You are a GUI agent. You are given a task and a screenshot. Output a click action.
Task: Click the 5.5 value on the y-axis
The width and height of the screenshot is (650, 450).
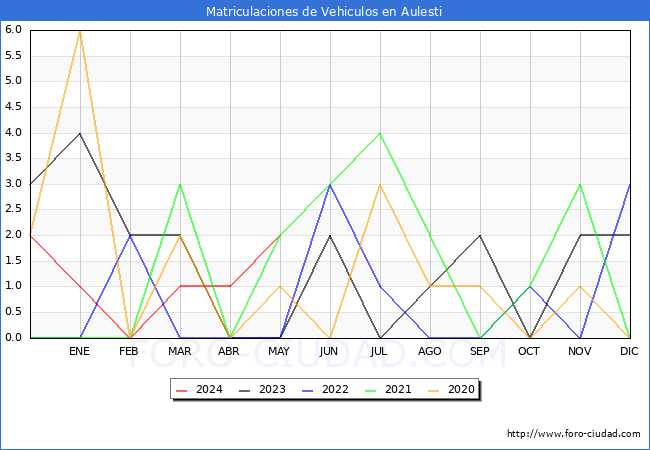pos(13,55)
